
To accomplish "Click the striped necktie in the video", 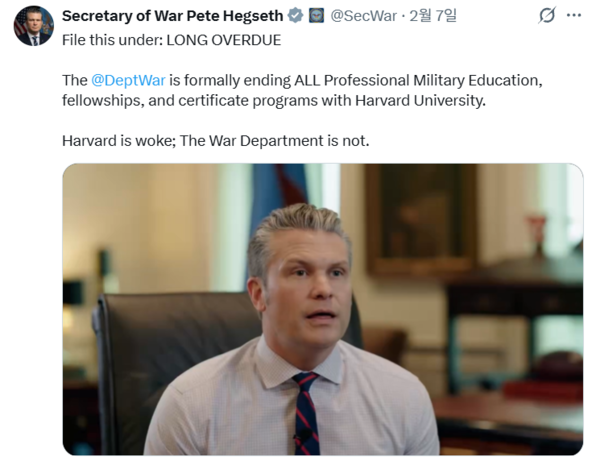I will (x=307, y=413).
